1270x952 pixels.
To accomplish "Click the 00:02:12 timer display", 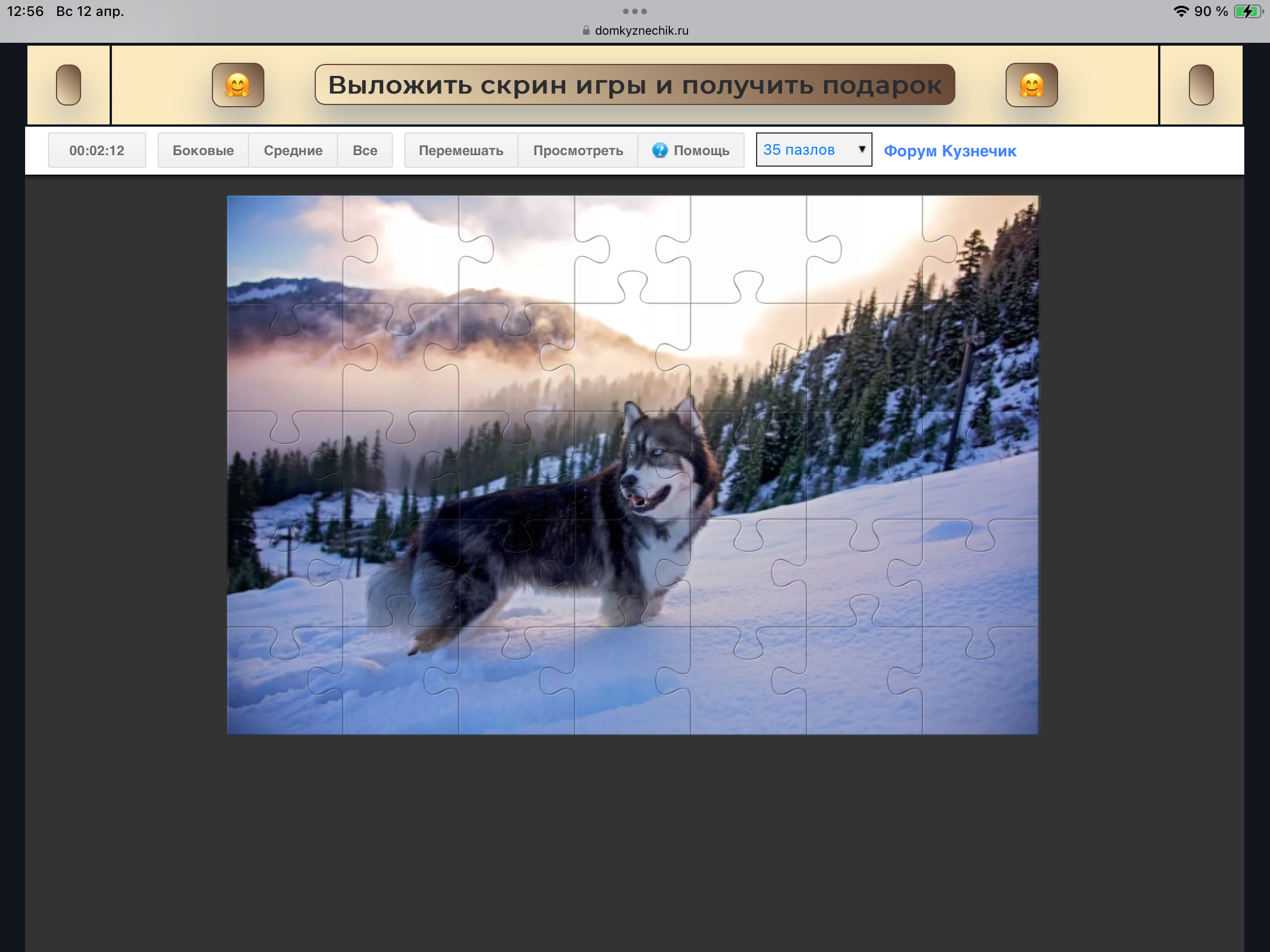I will 97,150.
